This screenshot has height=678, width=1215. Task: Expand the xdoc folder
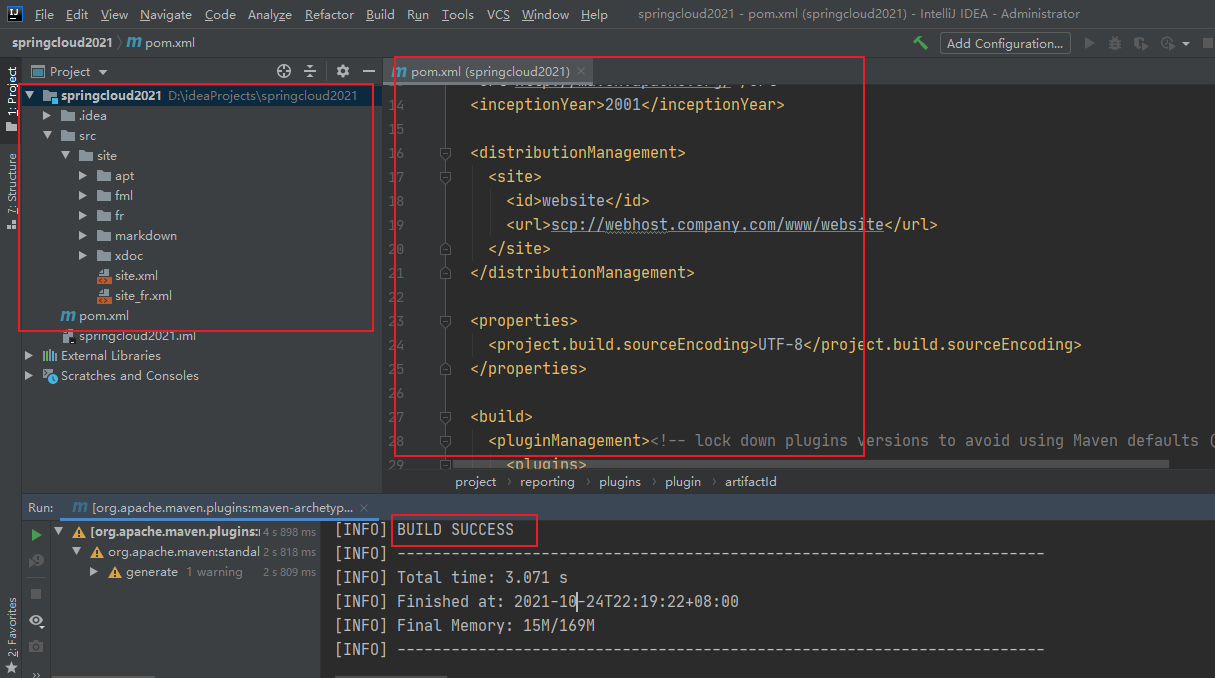tap(84, 256)
